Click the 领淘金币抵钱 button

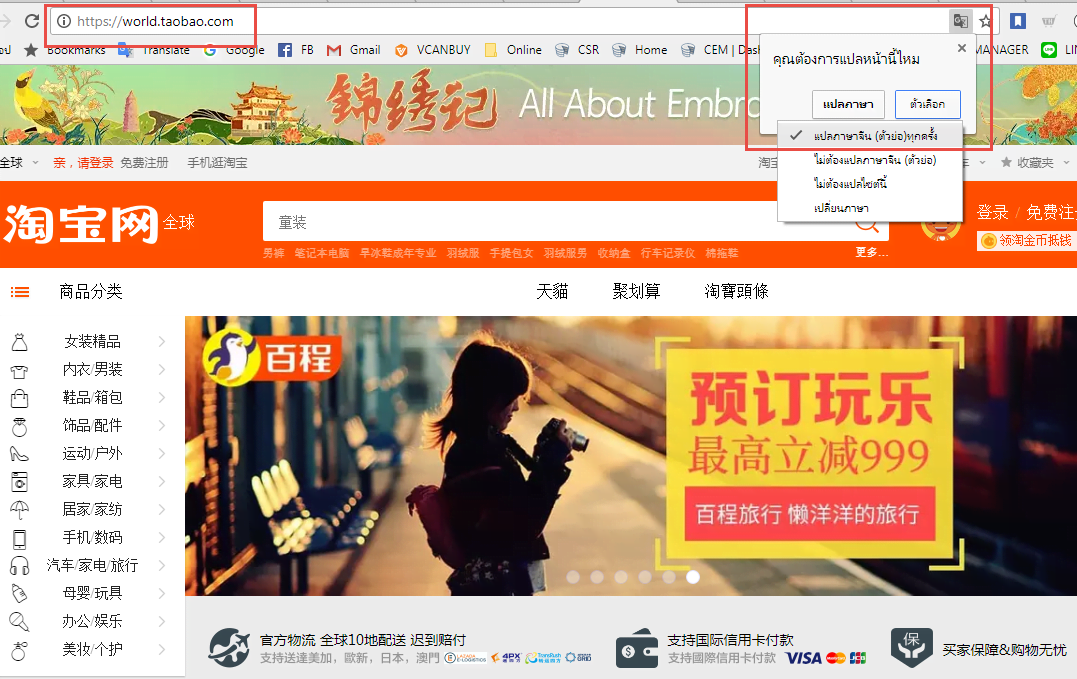[1027, 240]
